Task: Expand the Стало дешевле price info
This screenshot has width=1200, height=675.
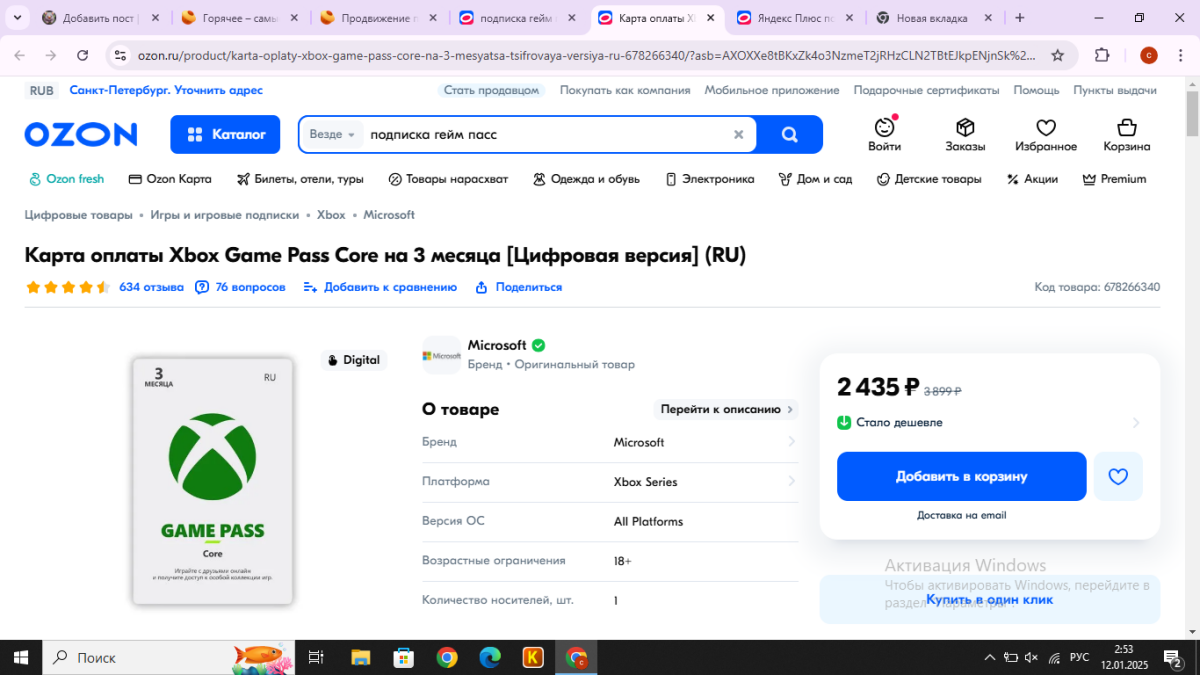Action: tap(989, 423)
